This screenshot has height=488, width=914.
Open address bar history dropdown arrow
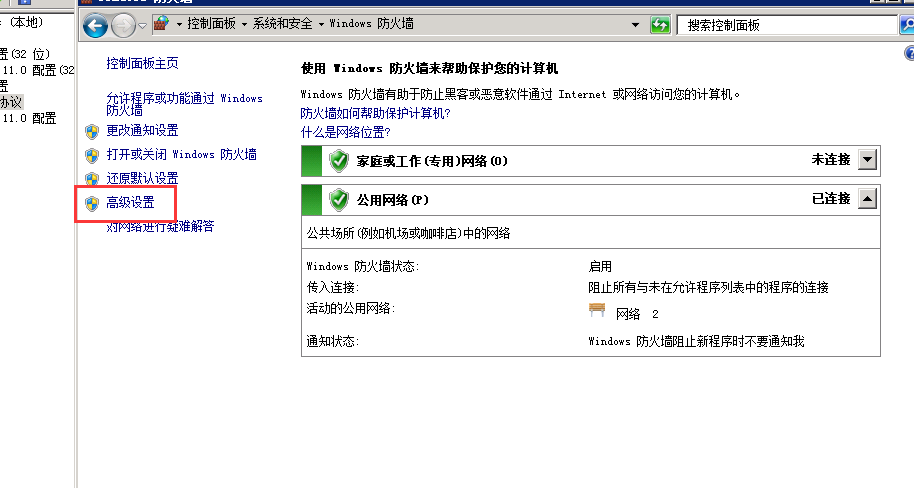635,25
